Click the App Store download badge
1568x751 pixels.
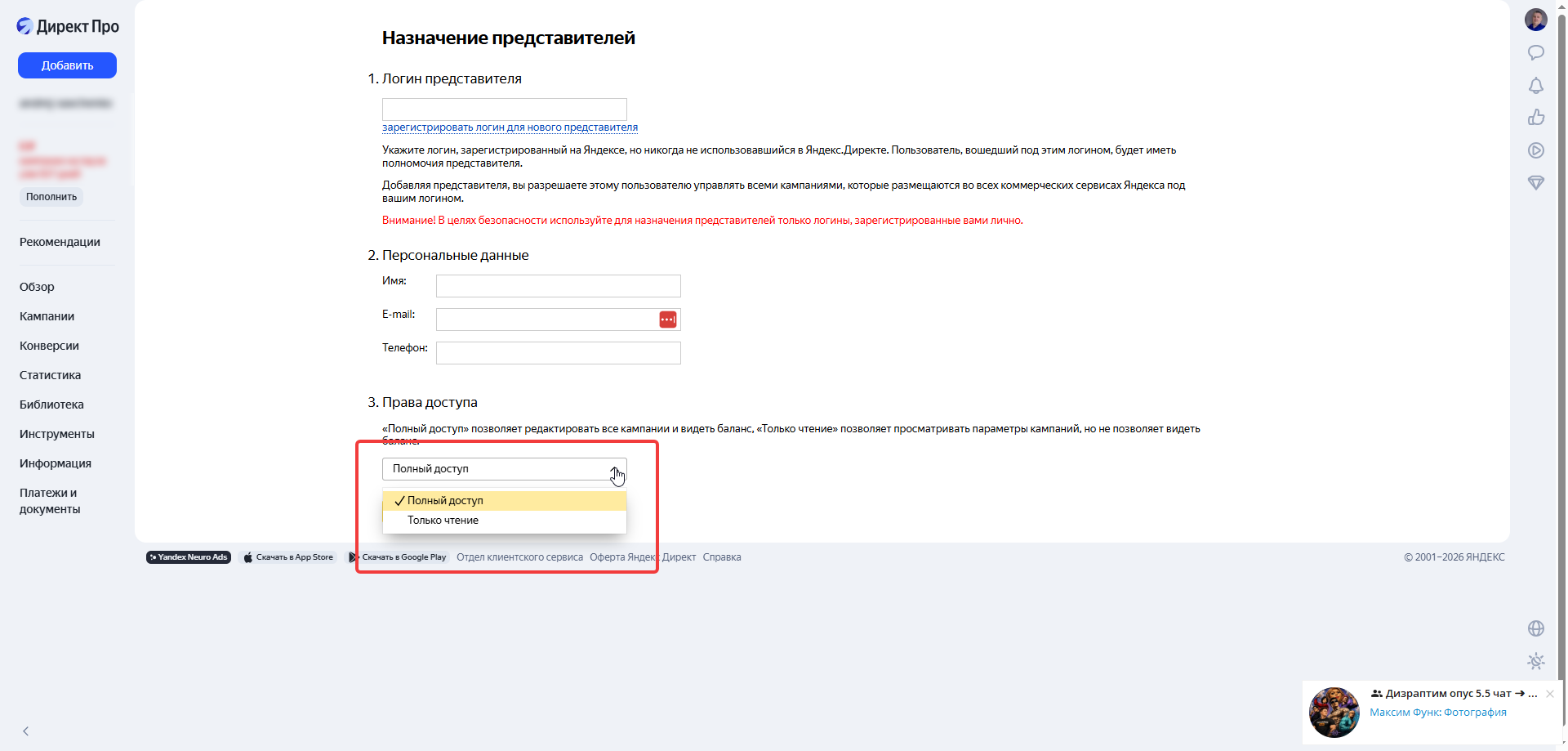(289, 557)
